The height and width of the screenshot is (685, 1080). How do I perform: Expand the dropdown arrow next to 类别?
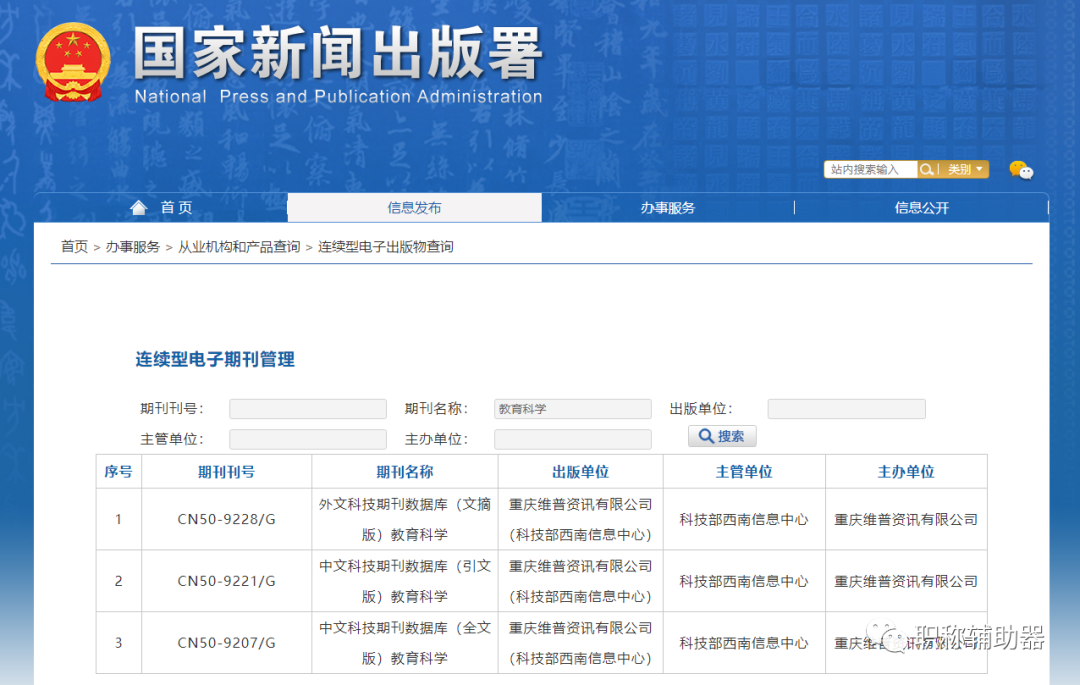tap(978, 169)
